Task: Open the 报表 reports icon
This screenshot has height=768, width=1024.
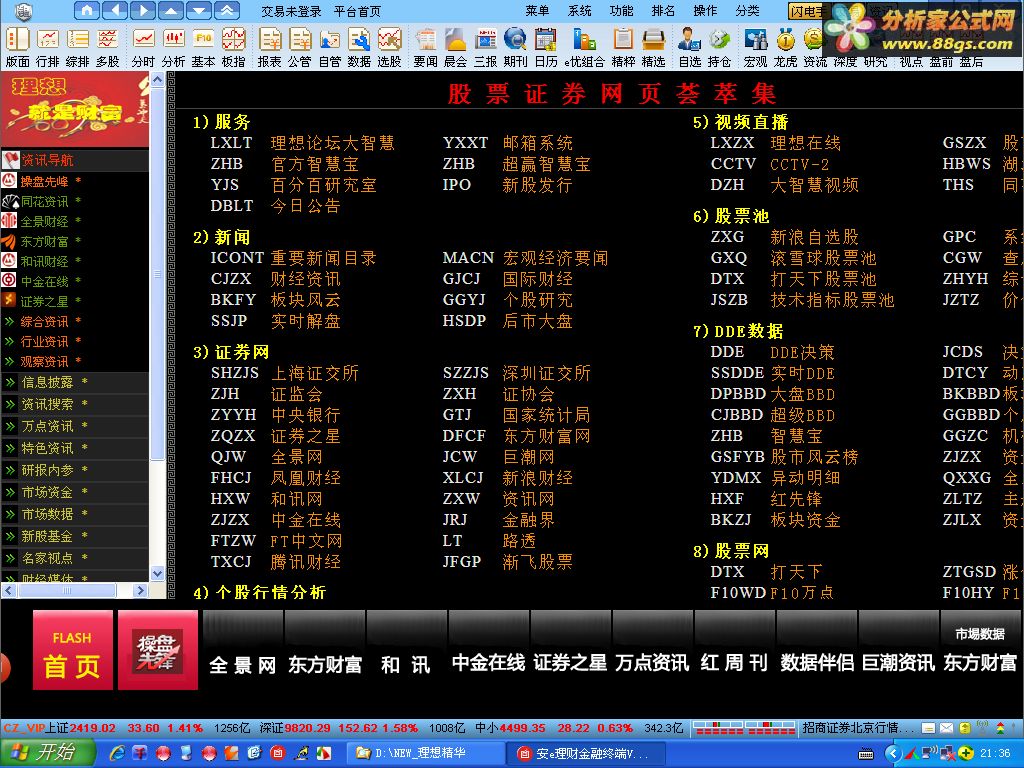Action: (269, 47)
